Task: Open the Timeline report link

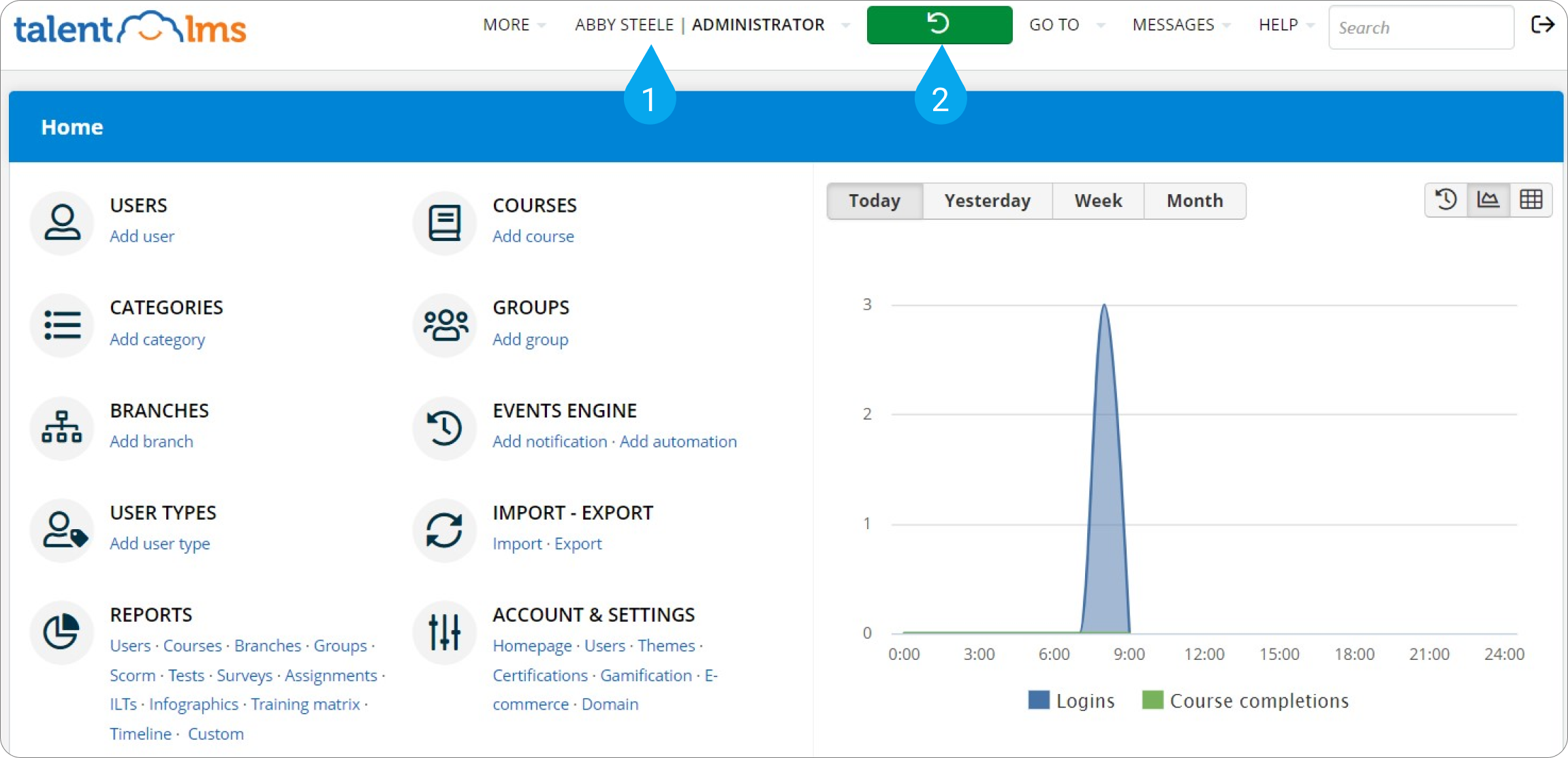Action: pos(141,734)
